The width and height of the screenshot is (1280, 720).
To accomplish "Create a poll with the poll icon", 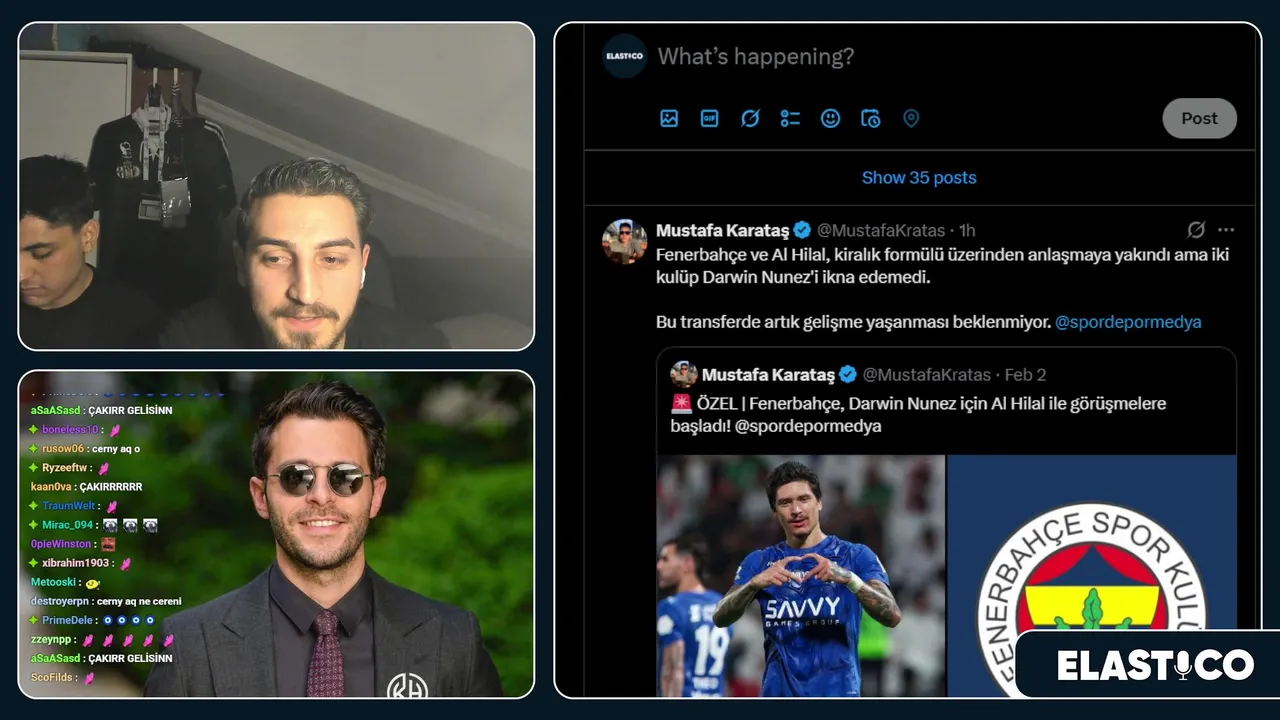I will [790, 118].
